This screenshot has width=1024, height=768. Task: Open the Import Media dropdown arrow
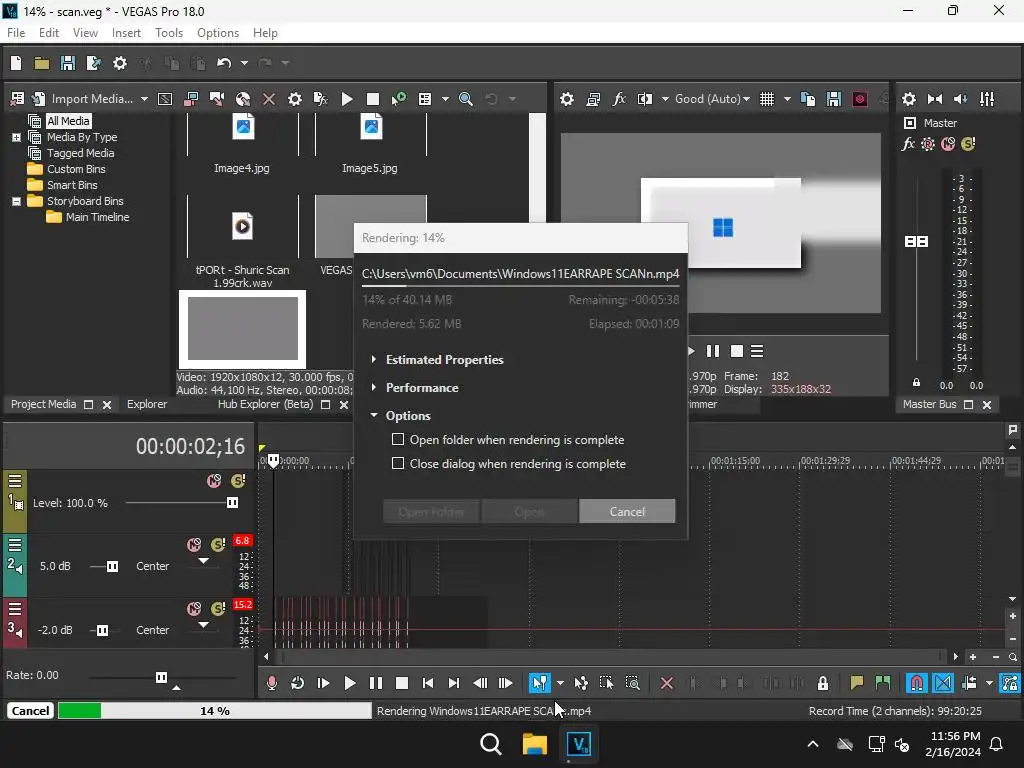click(x=144, y=99)
